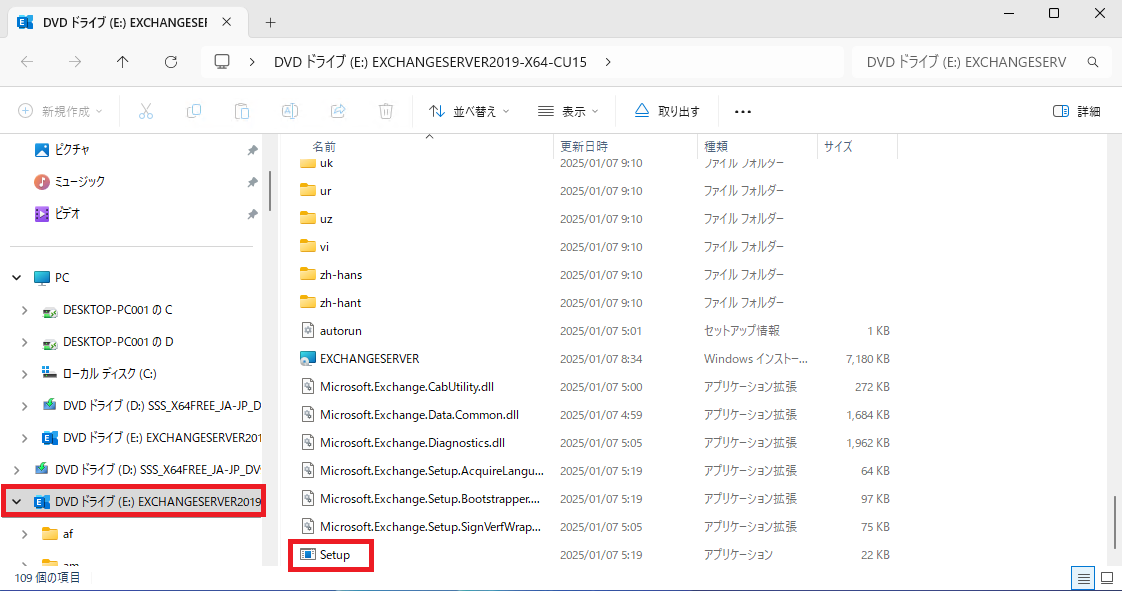The height and width of the screenshot is (591, 1122).
Task: Click the Copy icon in toolbar
Action: coord(194,111)
